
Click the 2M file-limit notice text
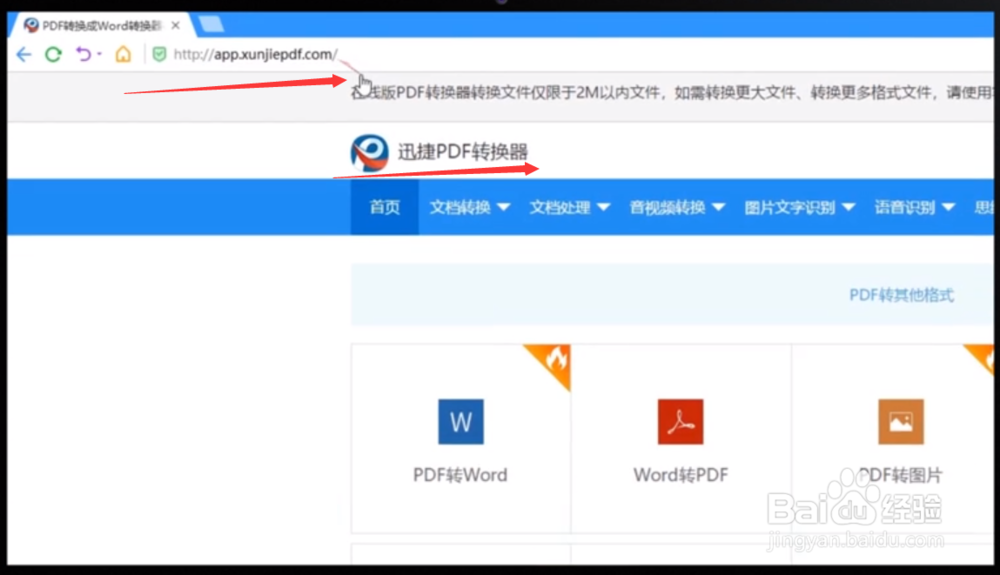pos(671,93)
